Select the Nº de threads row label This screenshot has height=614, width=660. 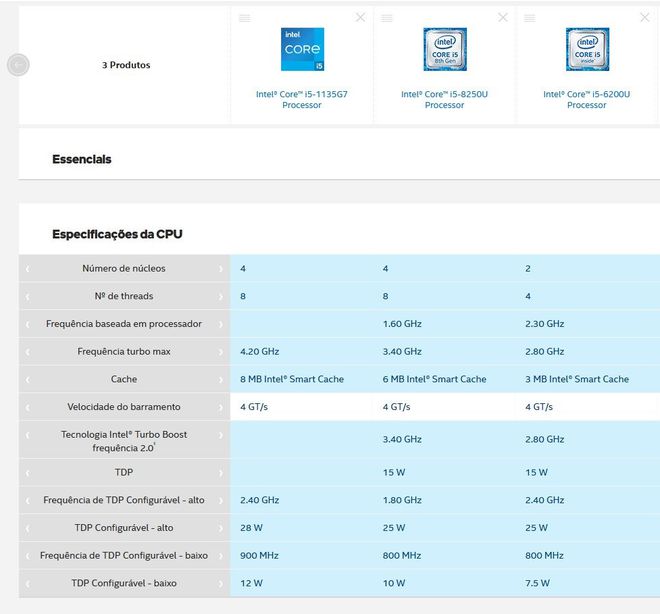coord(124,296)
